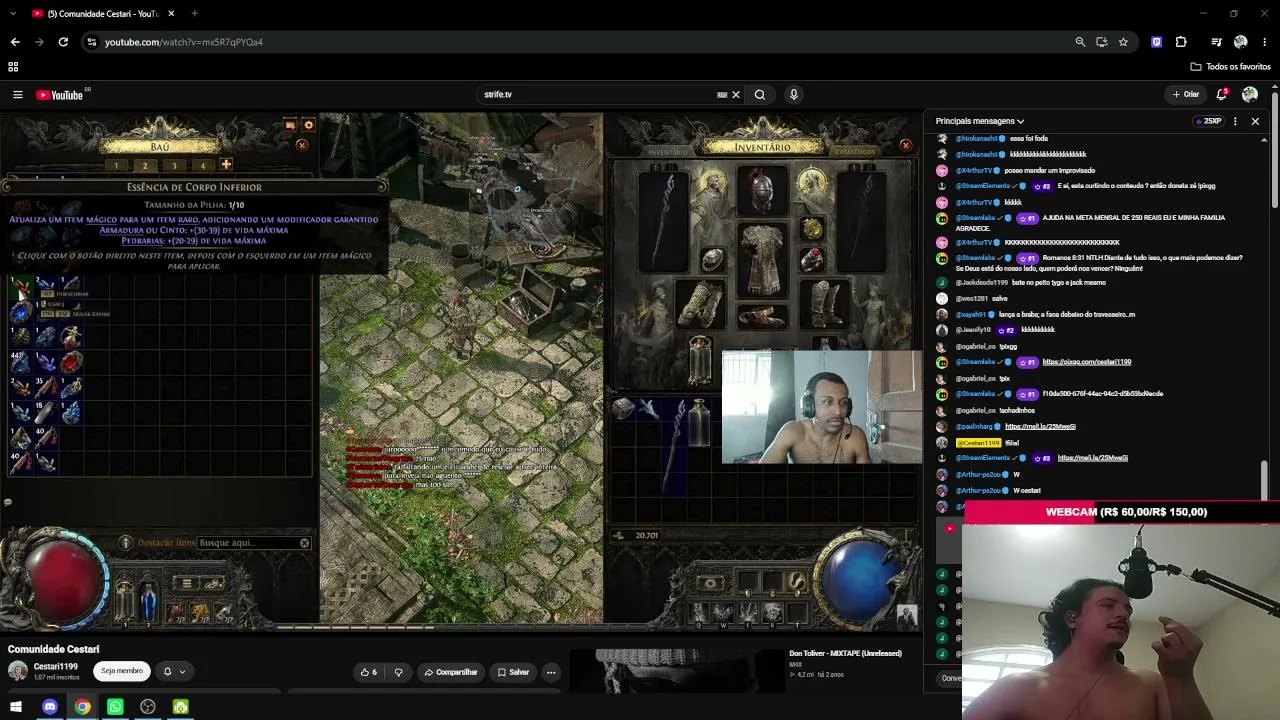This screenshot has width=1280, height=720.
Task: Click the 25XP chat badge
Action: point(1209,121)
